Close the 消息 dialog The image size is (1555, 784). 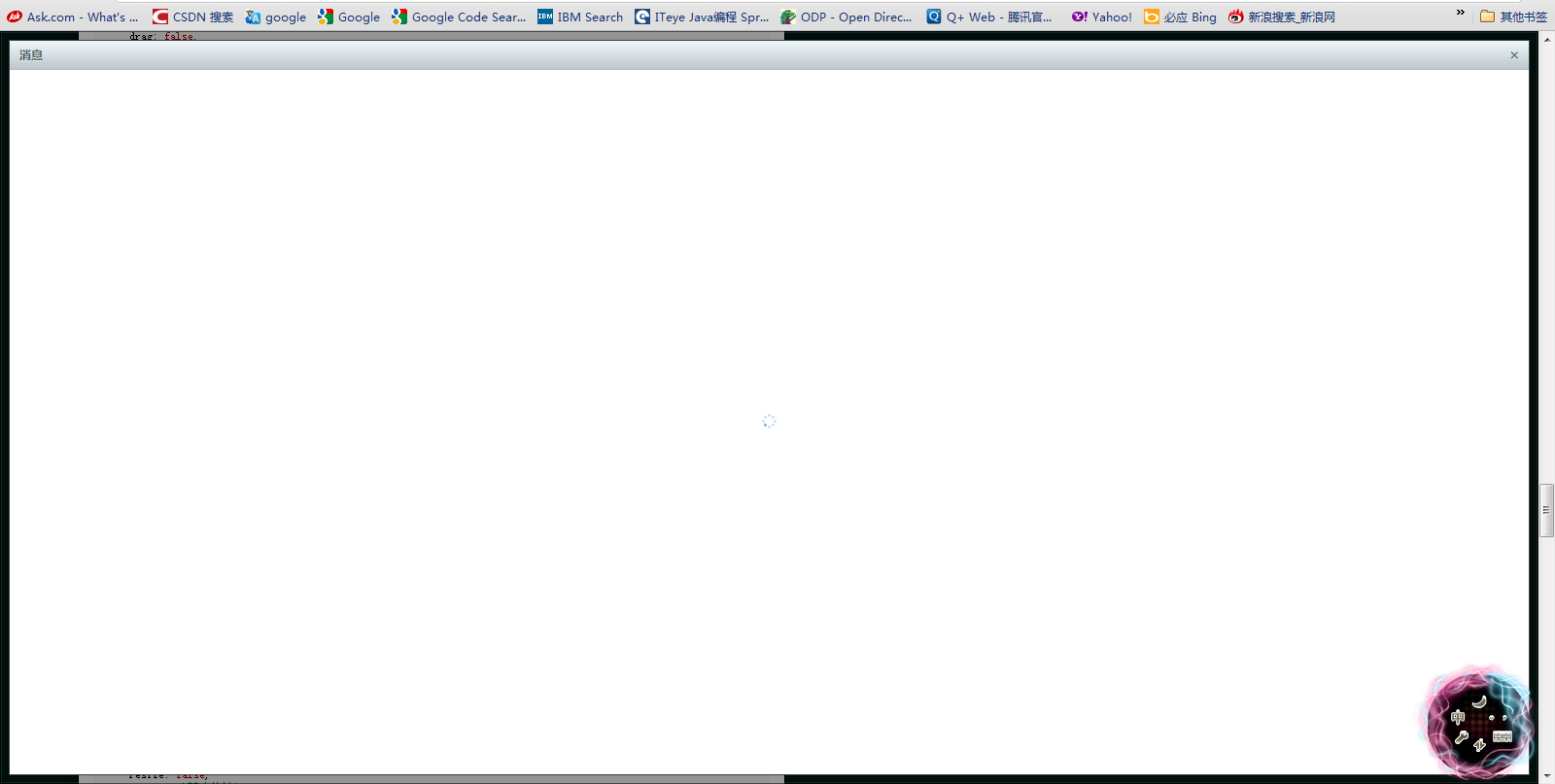pyautogui.click(x=1514, y=55)
